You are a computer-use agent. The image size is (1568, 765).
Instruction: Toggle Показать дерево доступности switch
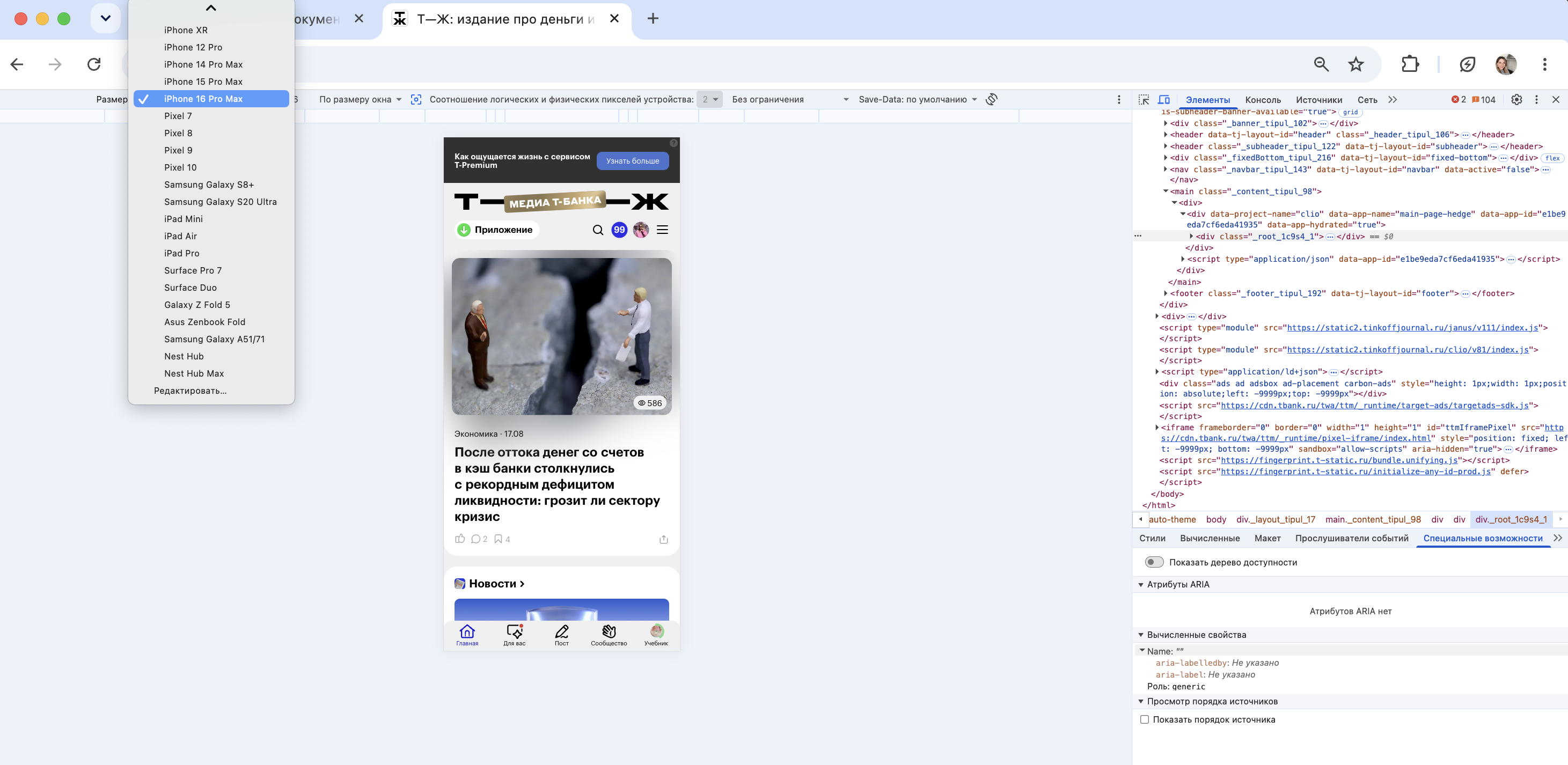pyautogui.click(x=1154, y=562)
